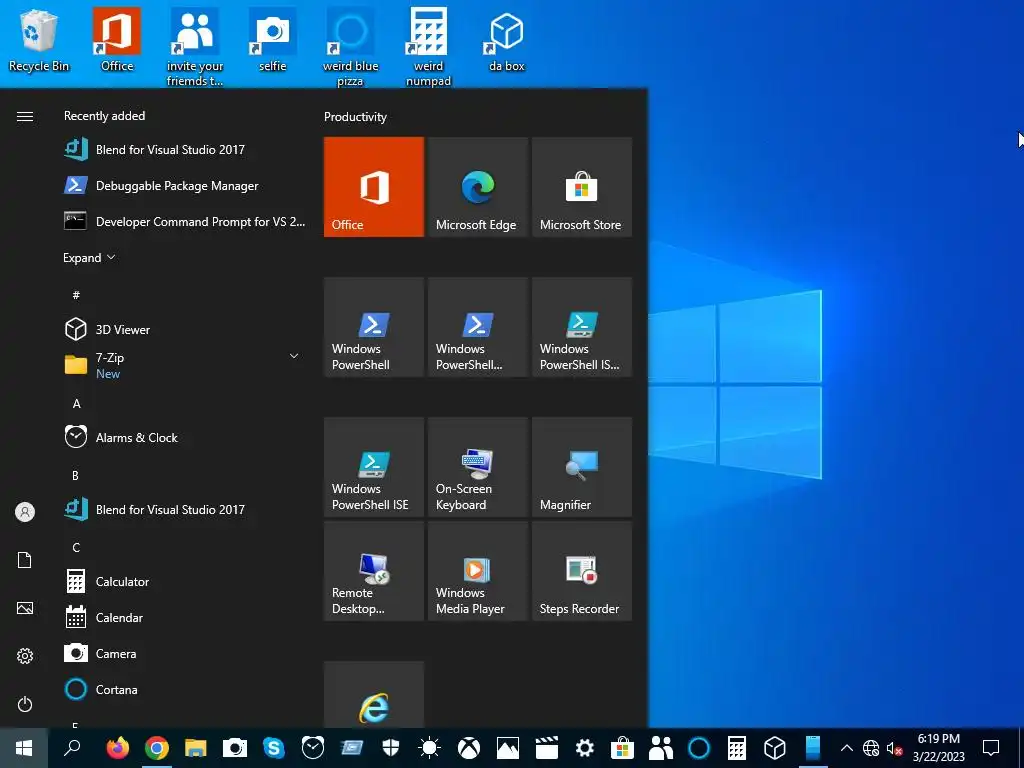Viewport: 1024px width, 768px height.
Task: Open 3D Viewer from app list
Action: [x=184, y=329]
